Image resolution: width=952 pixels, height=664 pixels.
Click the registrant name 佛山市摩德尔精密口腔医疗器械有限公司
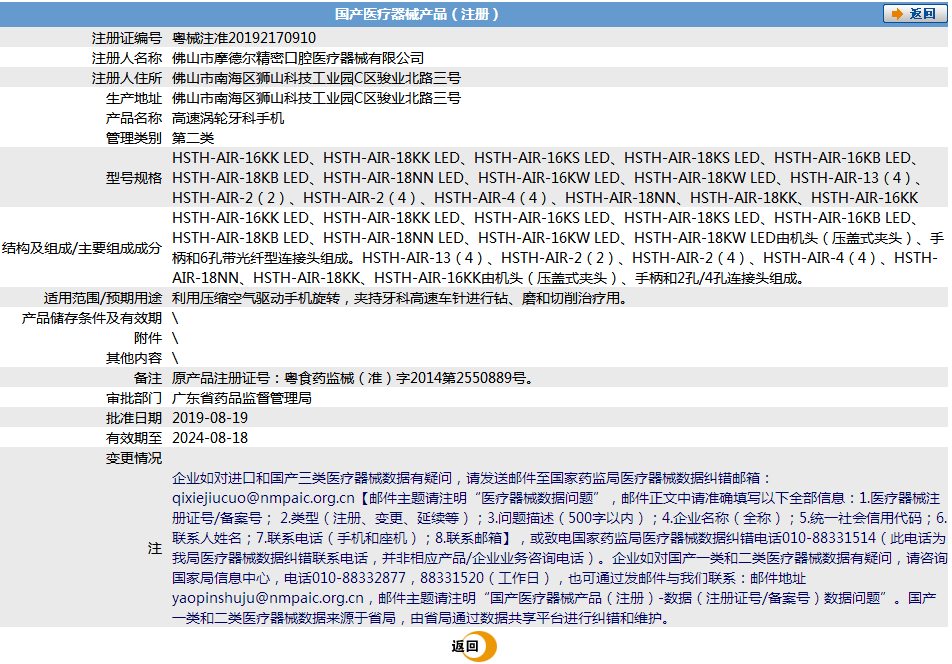coord(298,58)
